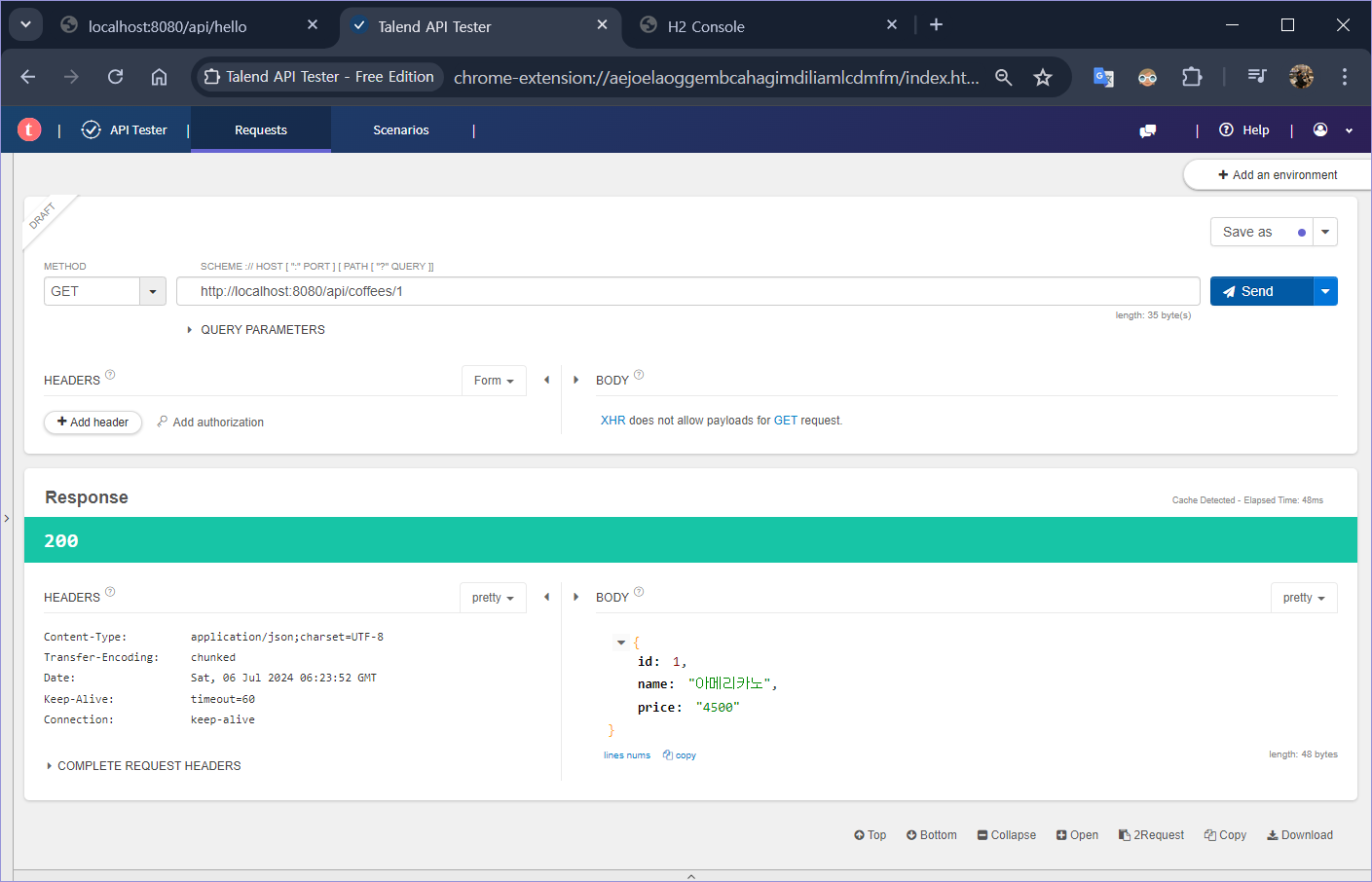Click Open in response toolbar
The height and width of the screenshot is (882, 1372).
click(1077, 835)
